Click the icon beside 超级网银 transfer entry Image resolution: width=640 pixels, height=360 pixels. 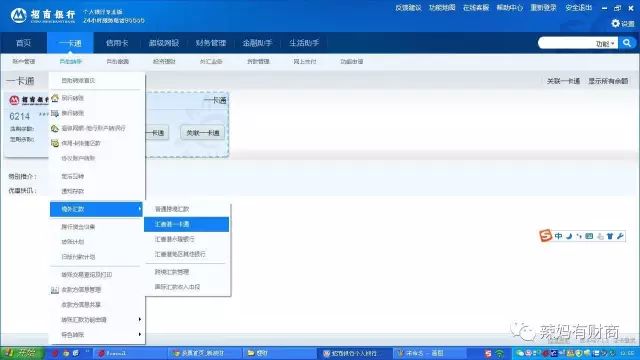pos(55,128)
